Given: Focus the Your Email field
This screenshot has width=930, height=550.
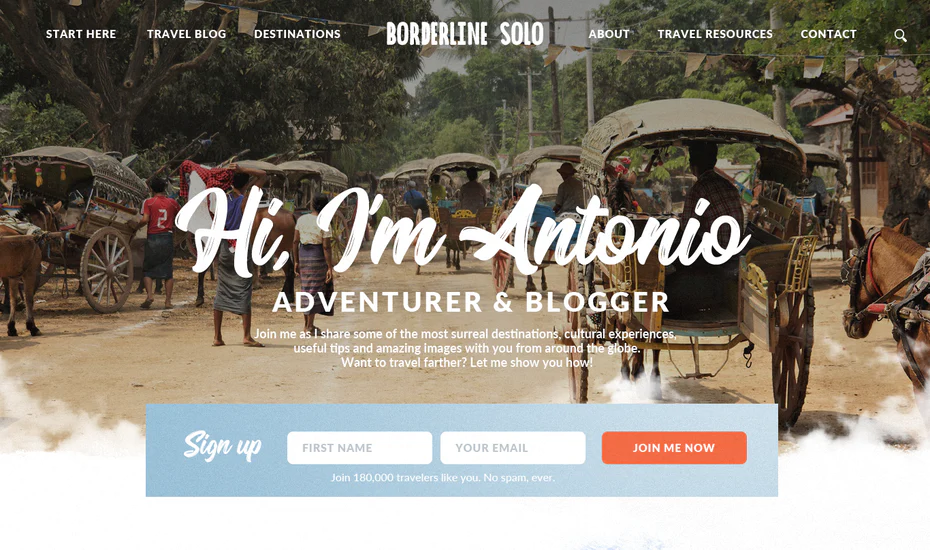Looking at the screenshot, I should click(x=513, y=448).
